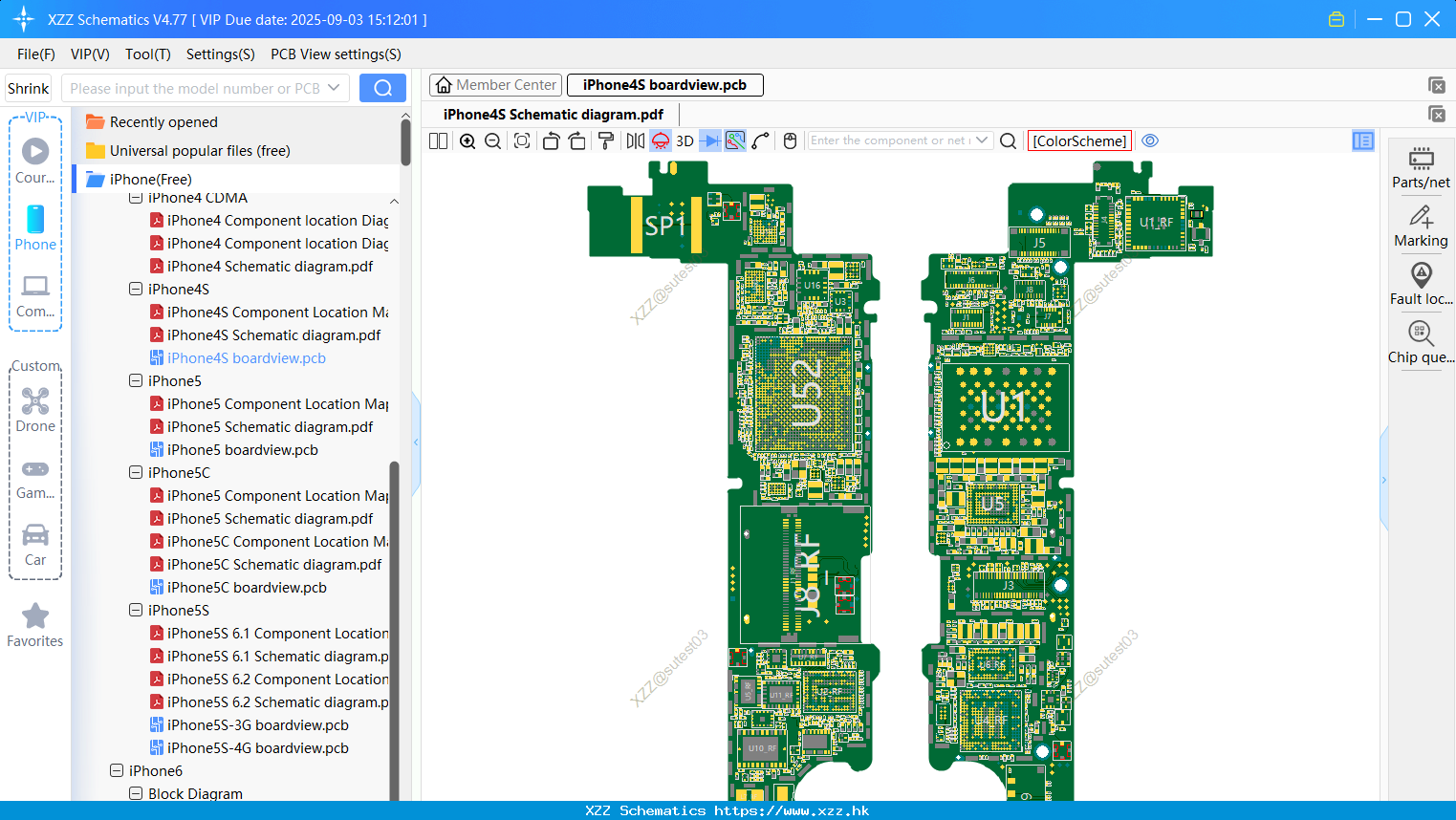Zoom in on the board view
Screen dimensions: 1456x820
pos(467,140)
